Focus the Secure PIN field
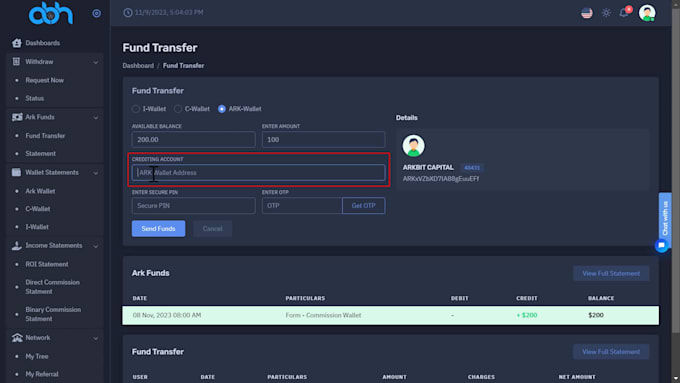Screen dimensions: 680x383 tap(193, 206)
